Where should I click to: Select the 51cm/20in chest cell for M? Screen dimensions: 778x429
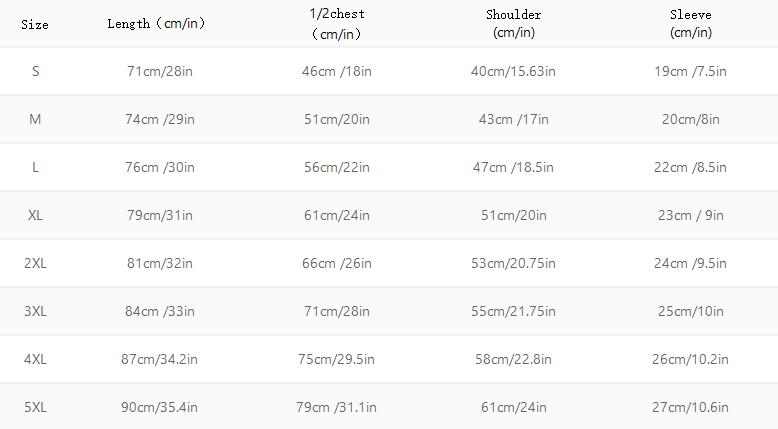coord(336,120)
